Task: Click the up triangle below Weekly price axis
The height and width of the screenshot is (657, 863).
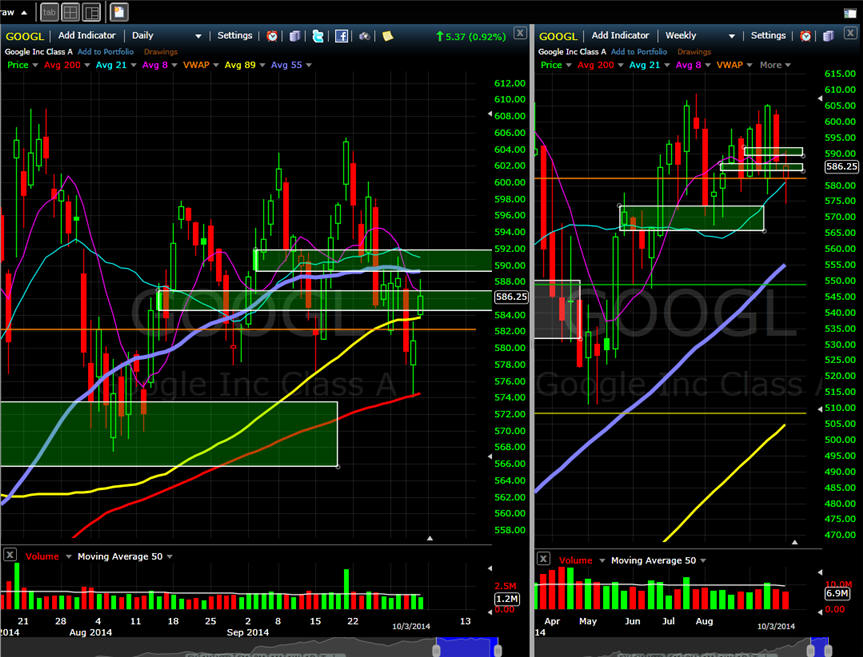Action: pos(795,542)
